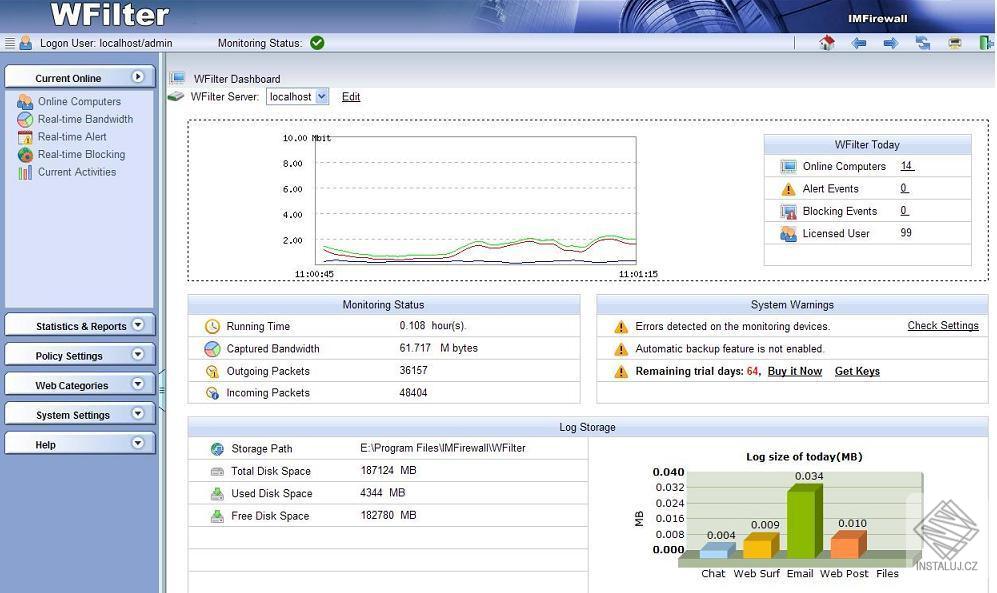Viewport: 997px width, 593px height.
Task: Click the Real-time Bandwidth sidebar icon
Action: pos(25,119)
